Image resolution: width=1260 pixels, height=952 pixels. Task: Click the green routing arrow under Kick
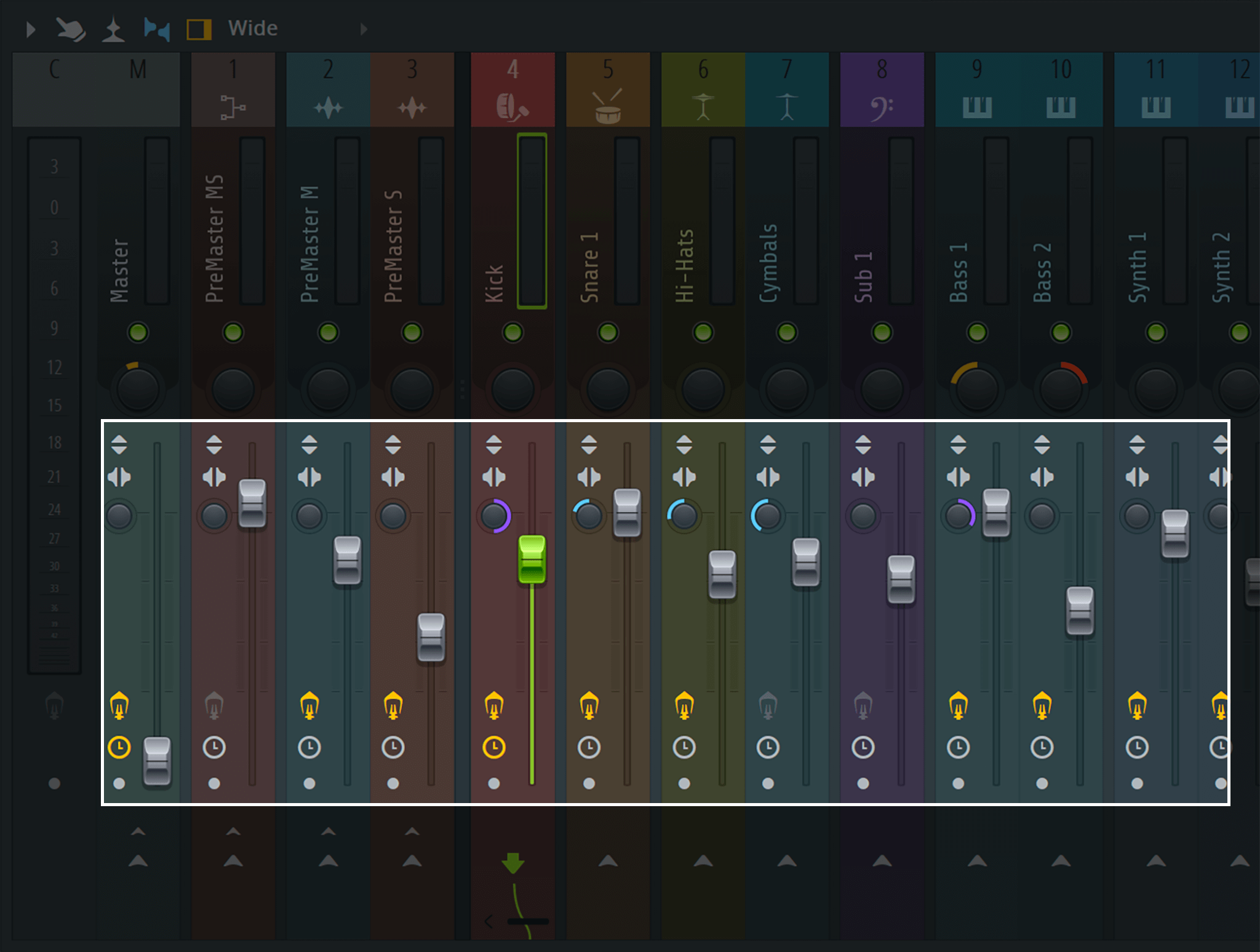pos(512,863)
